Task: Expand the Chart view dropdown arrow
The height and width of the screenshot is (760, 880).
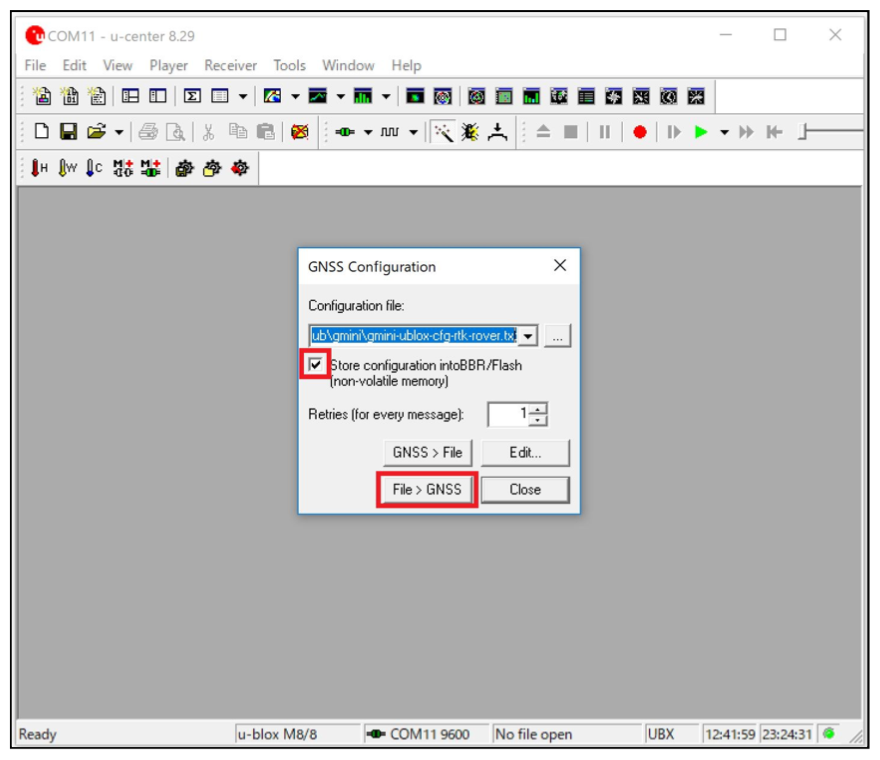Action: click(341, 97)
